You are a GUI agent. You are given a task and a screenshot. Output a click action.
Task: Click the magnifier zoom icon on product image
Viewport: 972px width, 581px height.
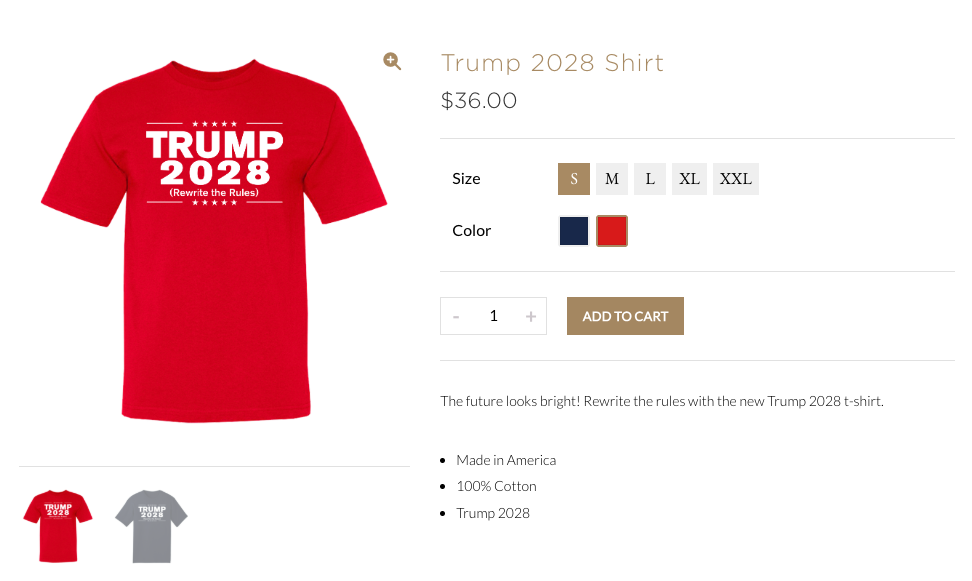coord(392,61)
